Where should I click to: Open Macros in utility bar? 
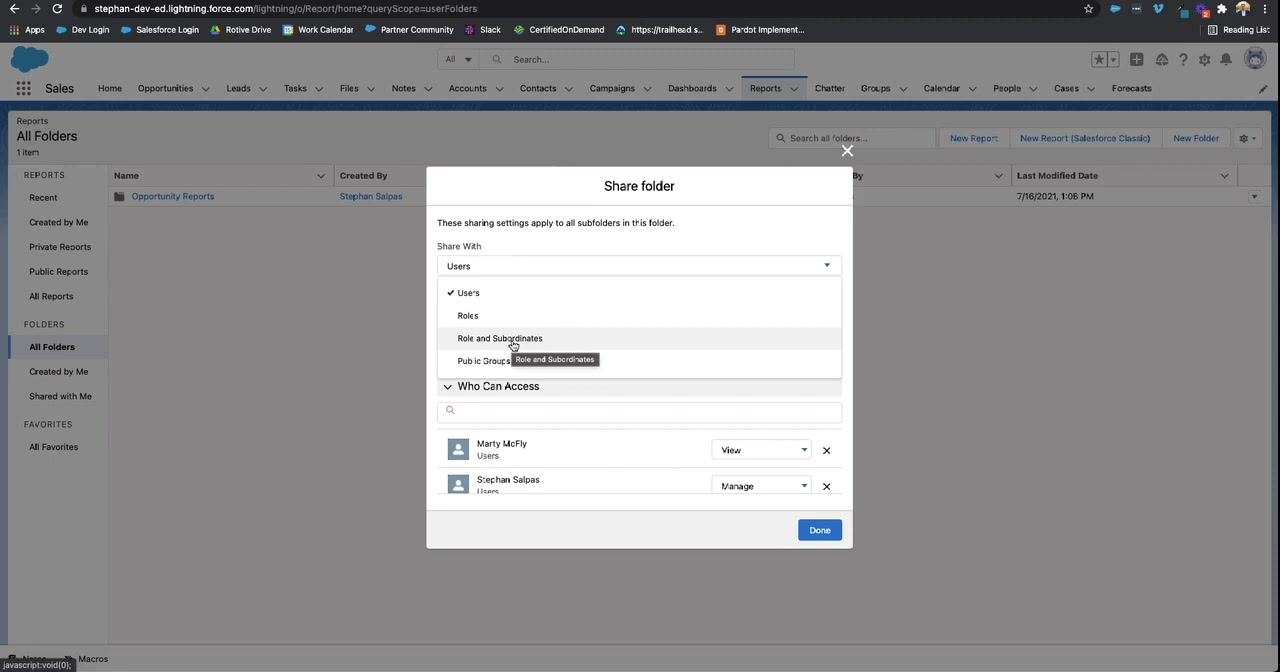[93, 660]
